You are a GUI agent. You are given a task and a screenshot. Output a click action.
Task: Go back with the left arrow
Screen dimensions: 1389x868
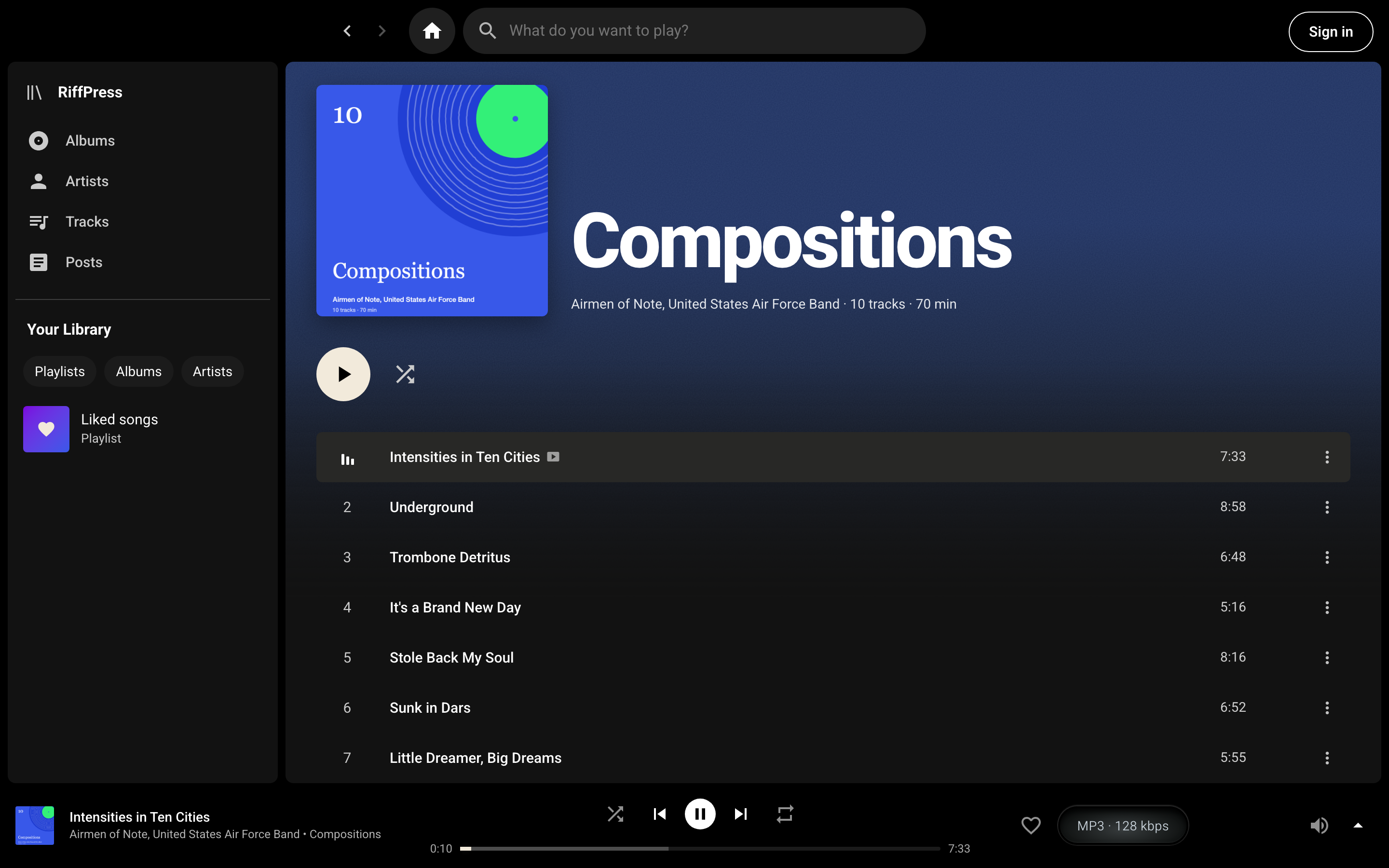coord(347,31)
